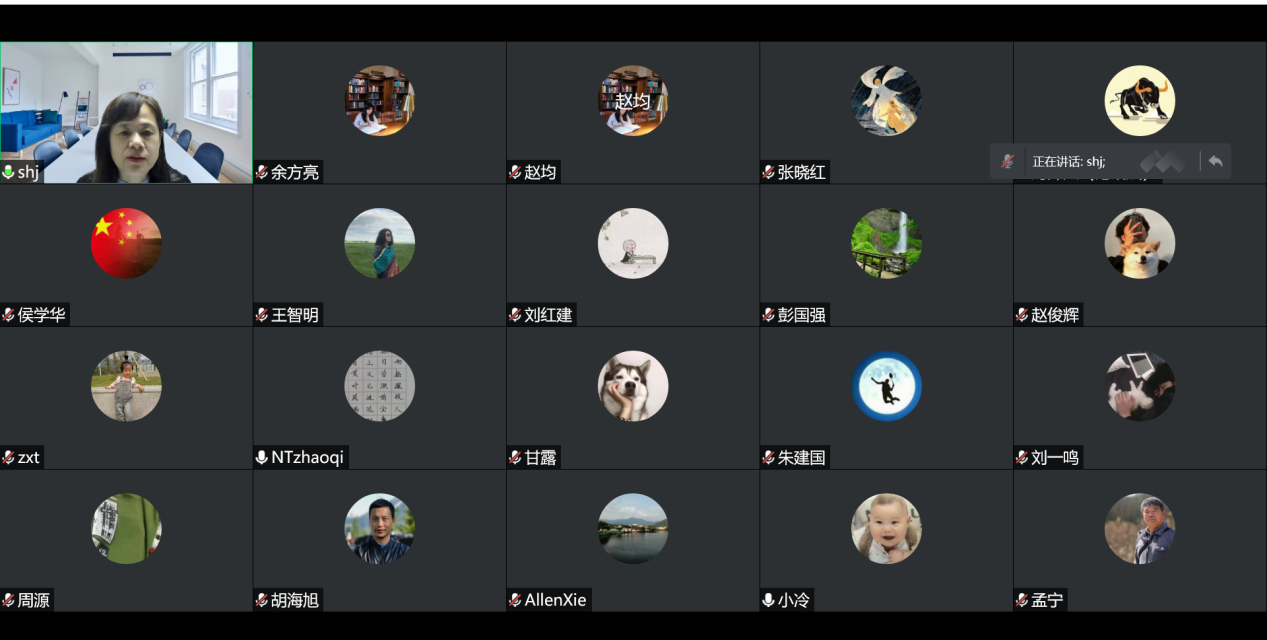Select the baby photo avatar of 小冷
The width and height of the screenshot is (1267, 640).
886,528
